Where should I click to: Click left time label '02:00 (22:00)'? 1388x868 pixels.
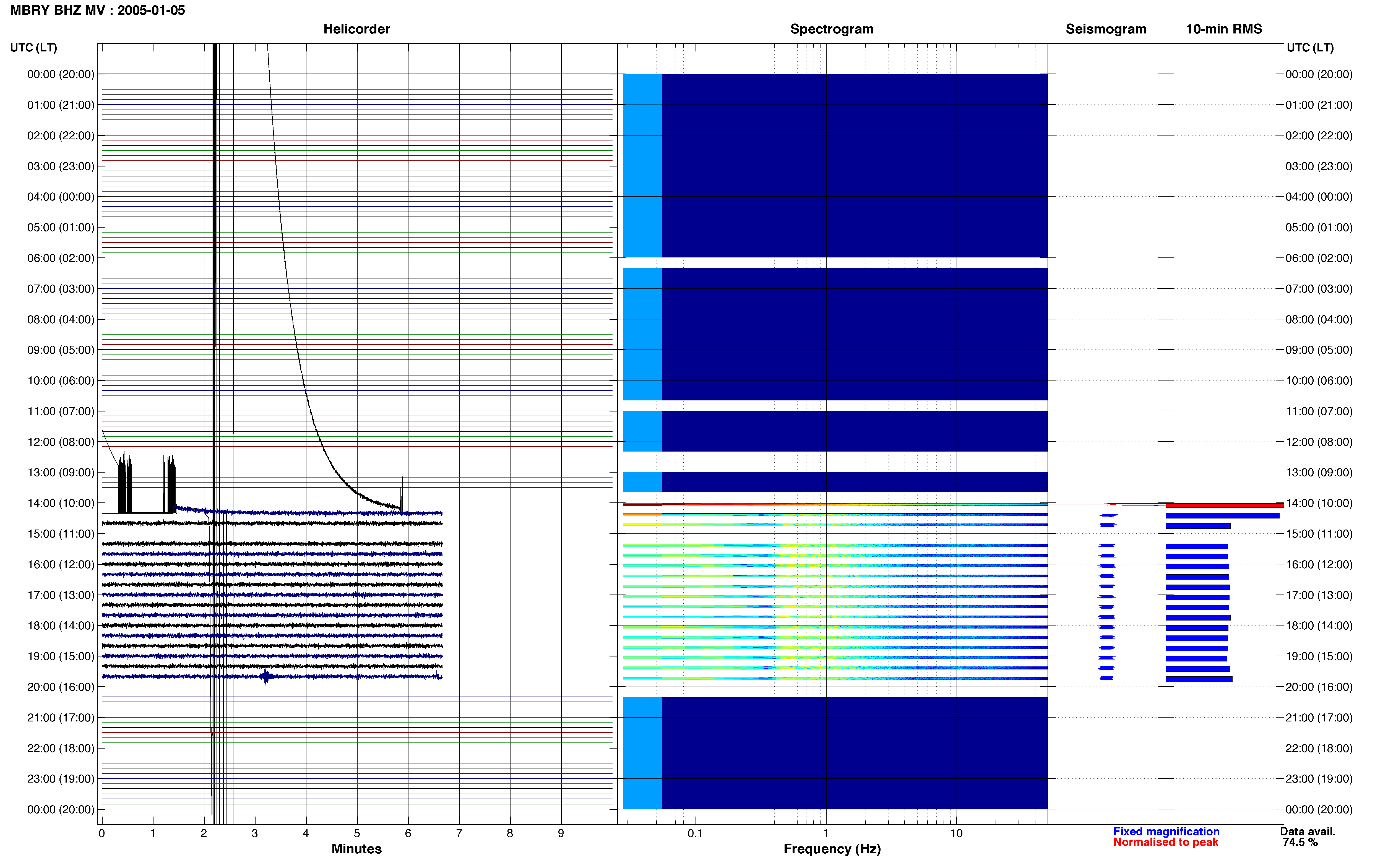tap(61, 135)
